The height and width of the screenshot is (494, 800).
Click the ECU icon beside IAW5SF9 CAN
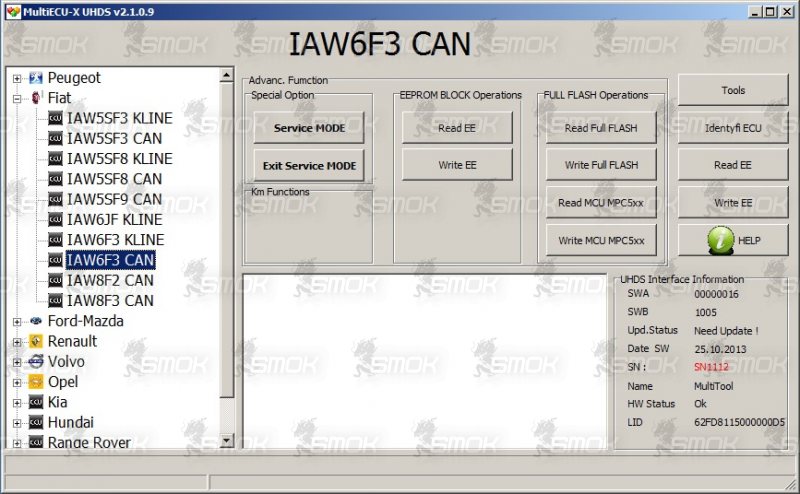tap(55, 200)
